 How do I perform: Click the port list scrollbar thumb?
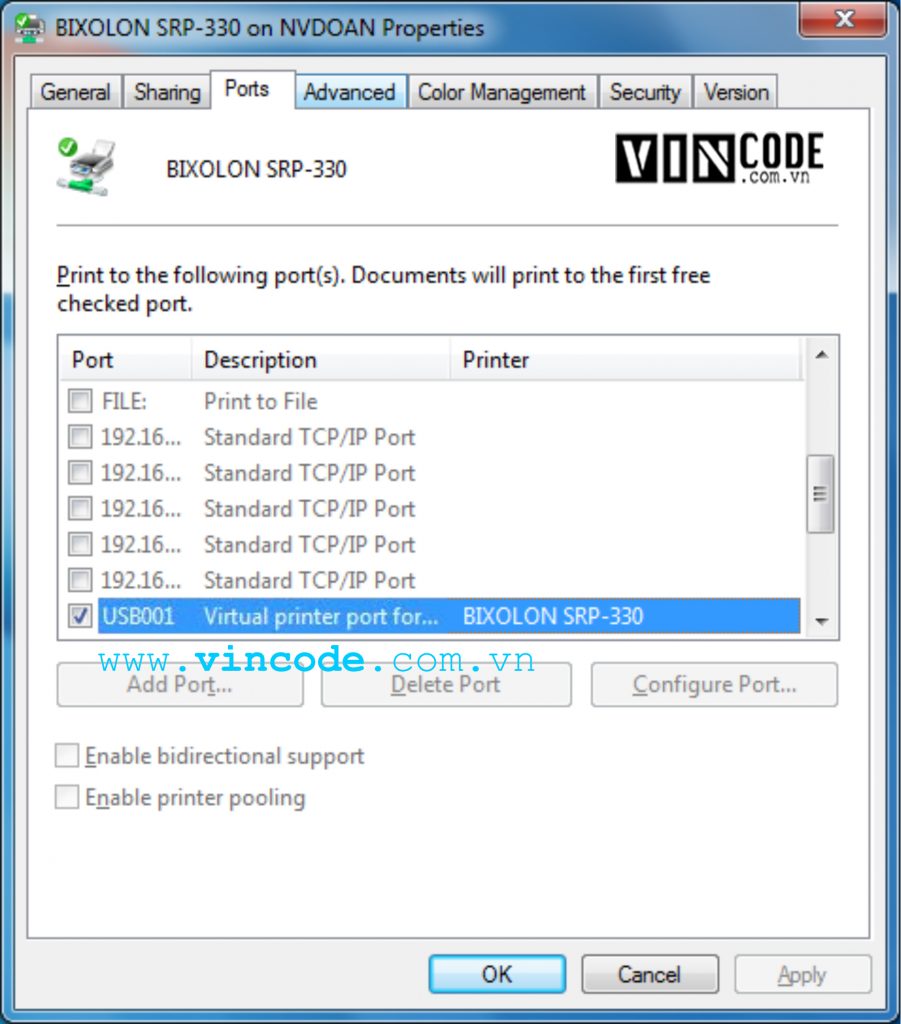821,494
